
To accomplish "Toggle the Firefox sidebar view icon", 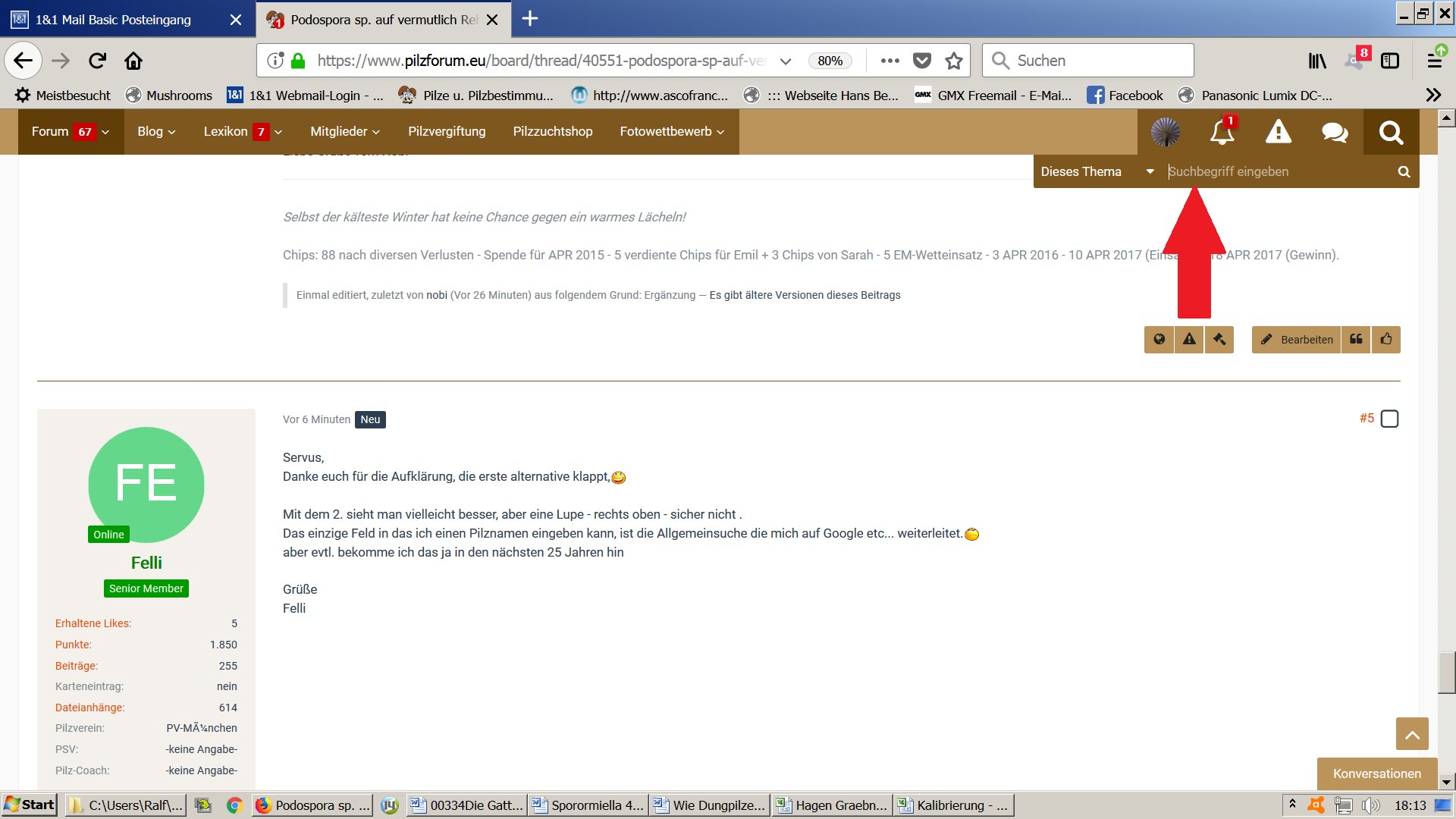I will 1389,61.
